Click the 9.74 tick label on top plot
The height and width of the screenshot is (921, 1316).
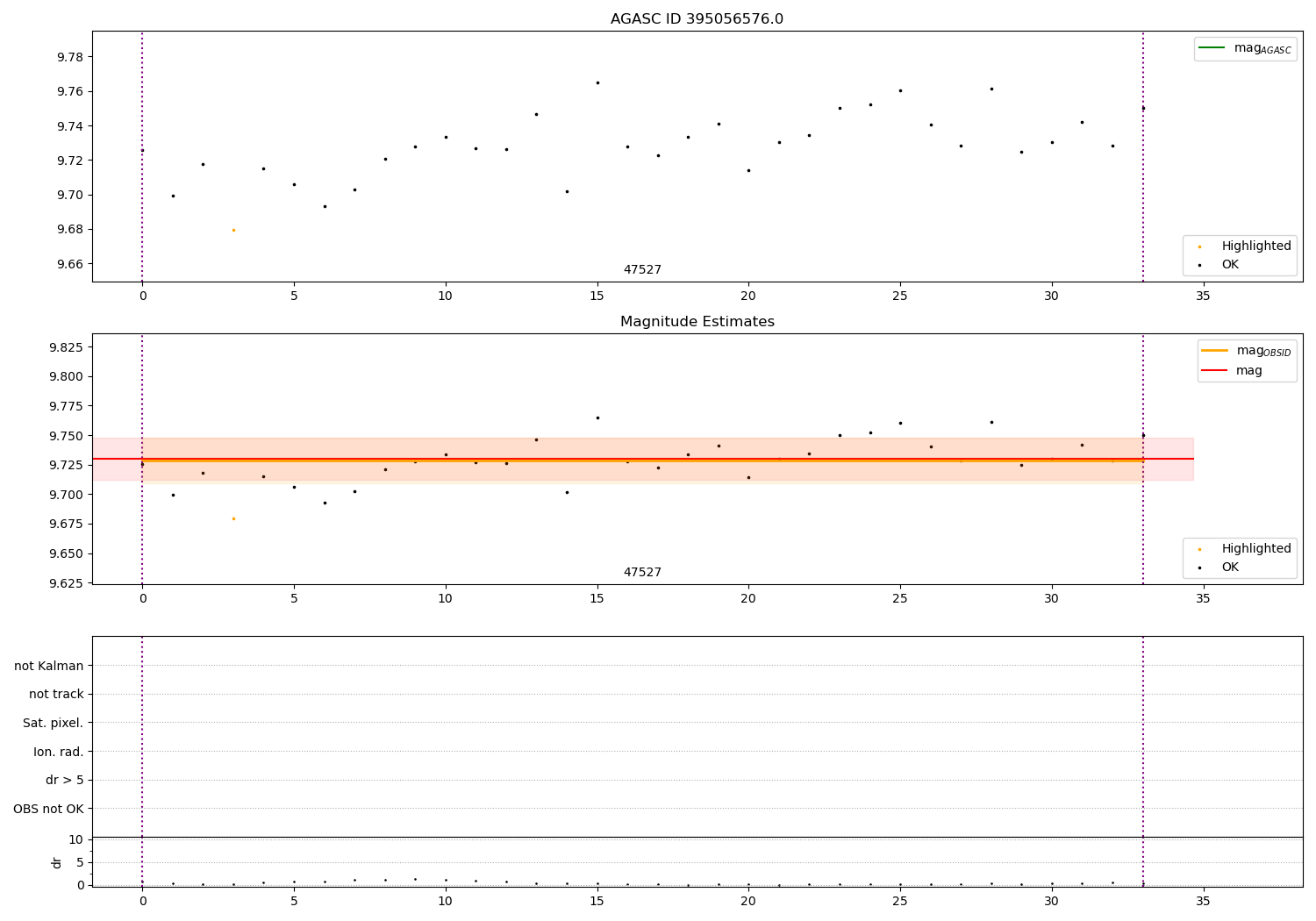[x=70, y=126]
